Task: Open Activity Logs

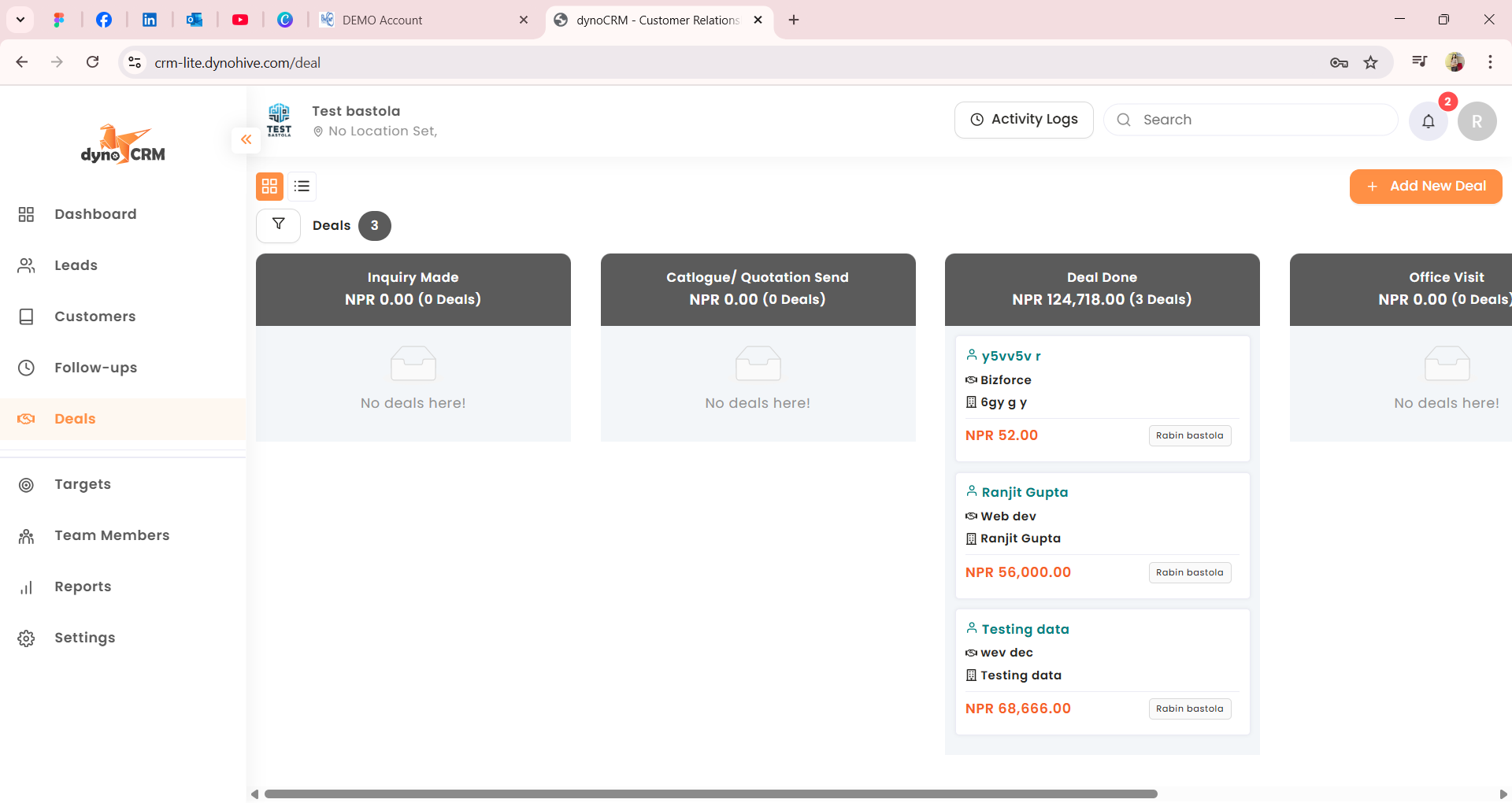Action: click(x=1023, y=120)
